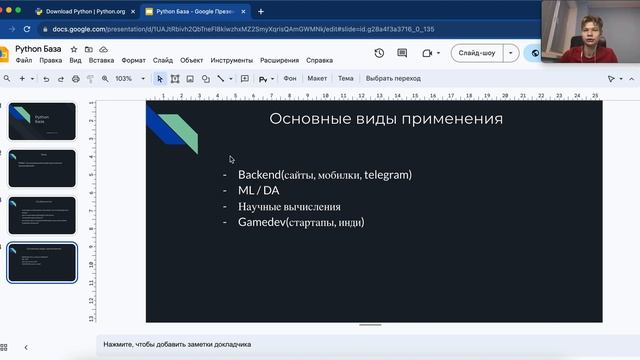Click the zoom magnifier tool
640x360 pixels.
[105, 79]
